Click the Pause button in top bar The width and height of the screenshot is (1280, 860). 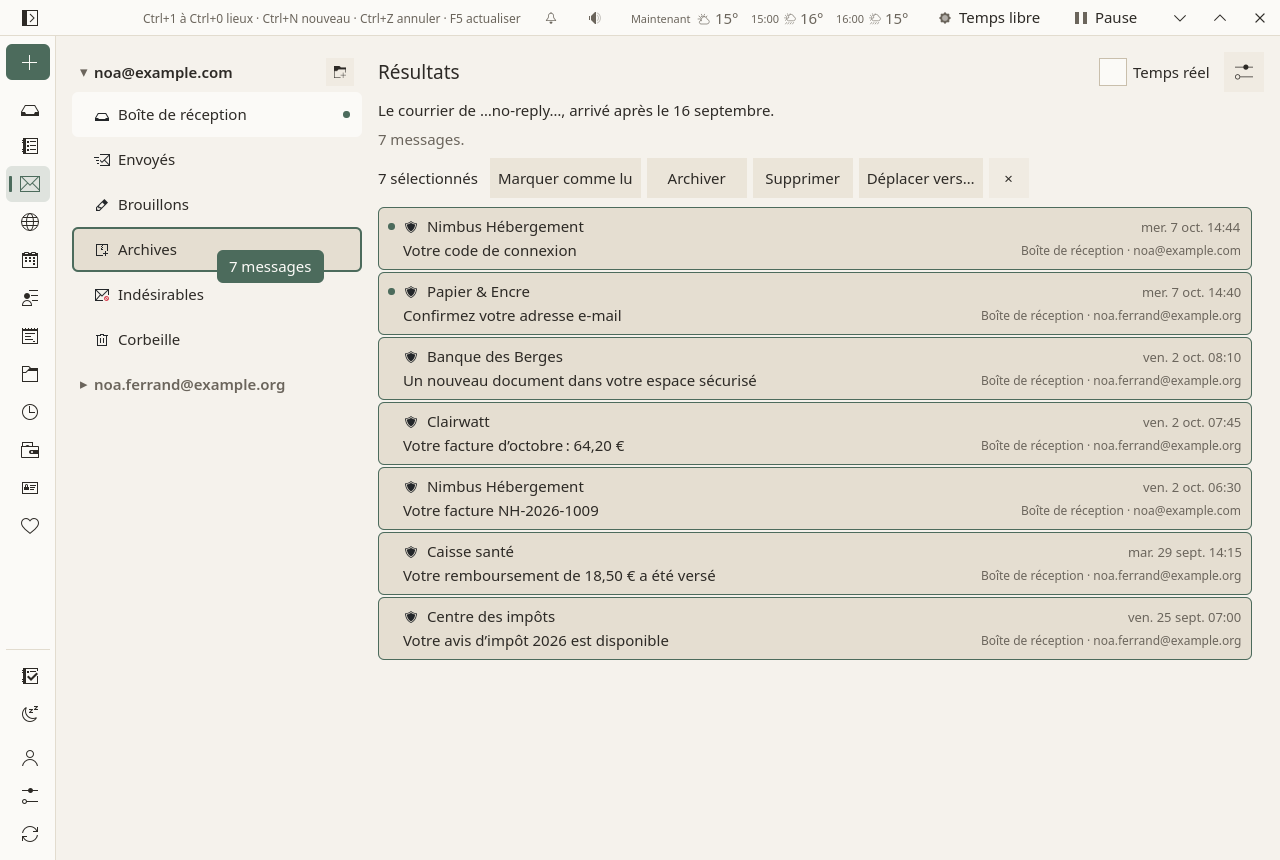pos(1106,18)
